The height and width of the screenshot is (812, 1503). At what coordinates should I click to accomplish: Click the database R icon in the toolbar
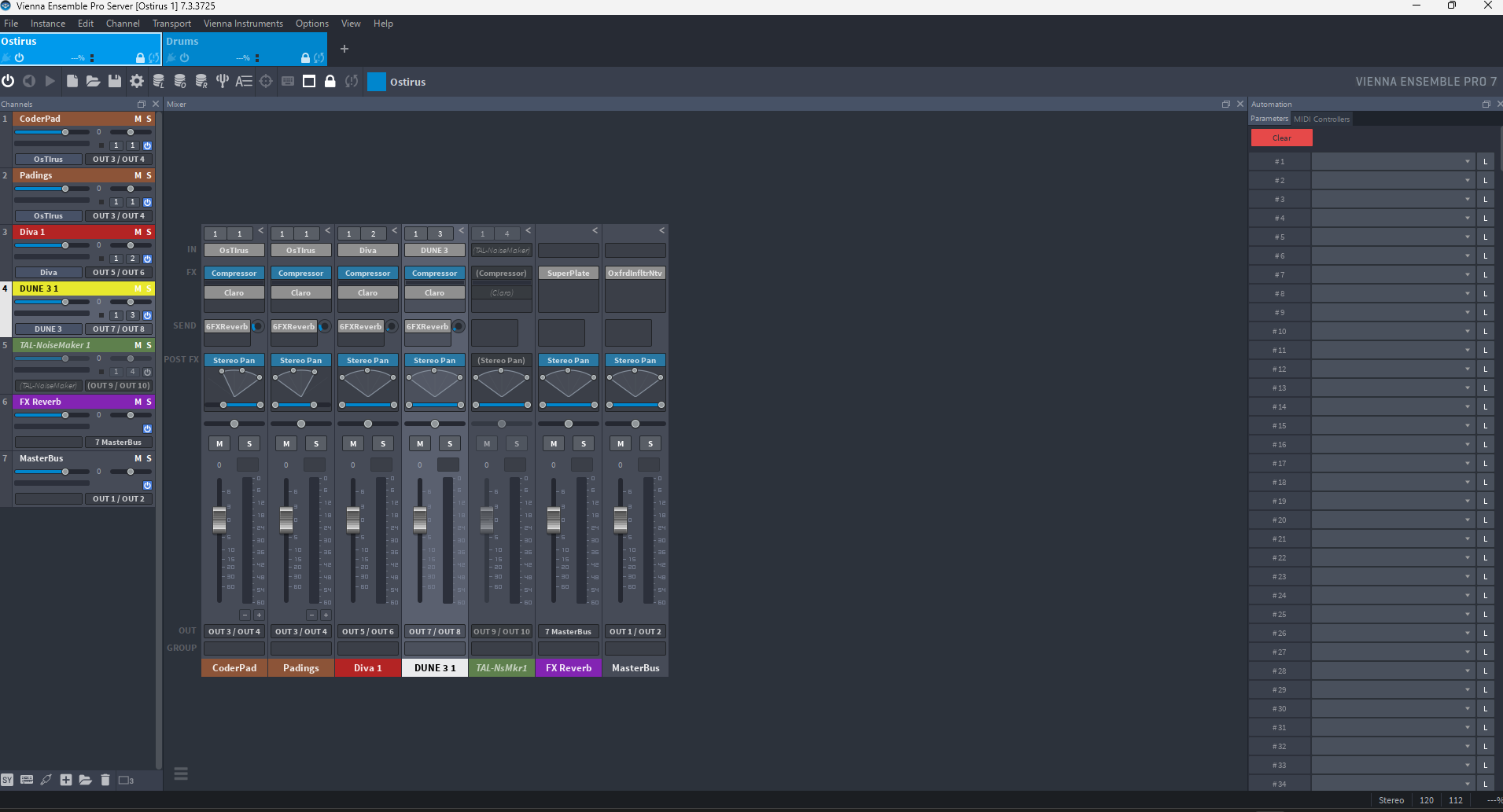pyautogui.click(x=201, y=81)
